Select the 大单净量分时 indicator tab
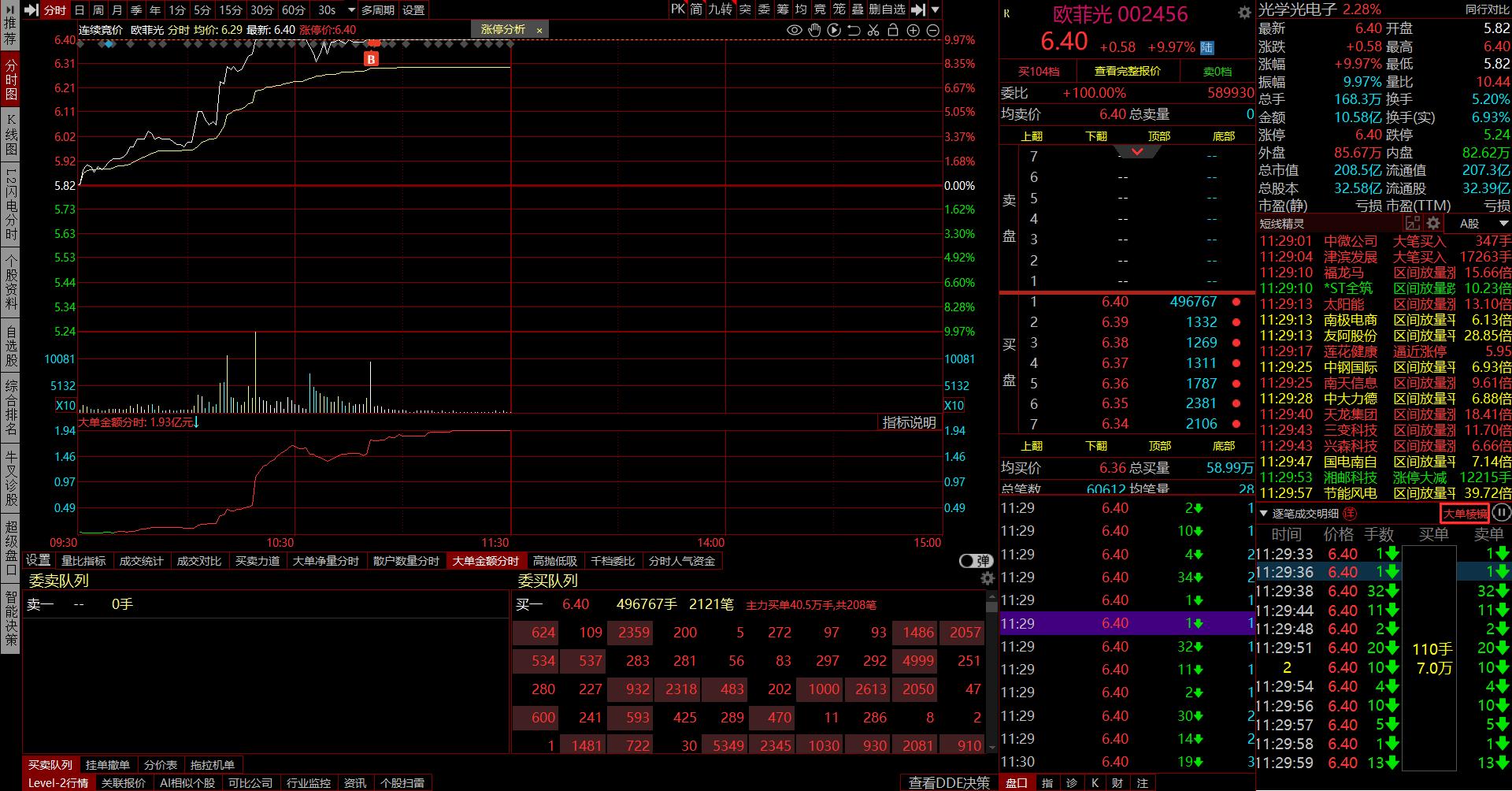Screen dimensions: 1512x791 pyautogui.click(x=325, y=561)
